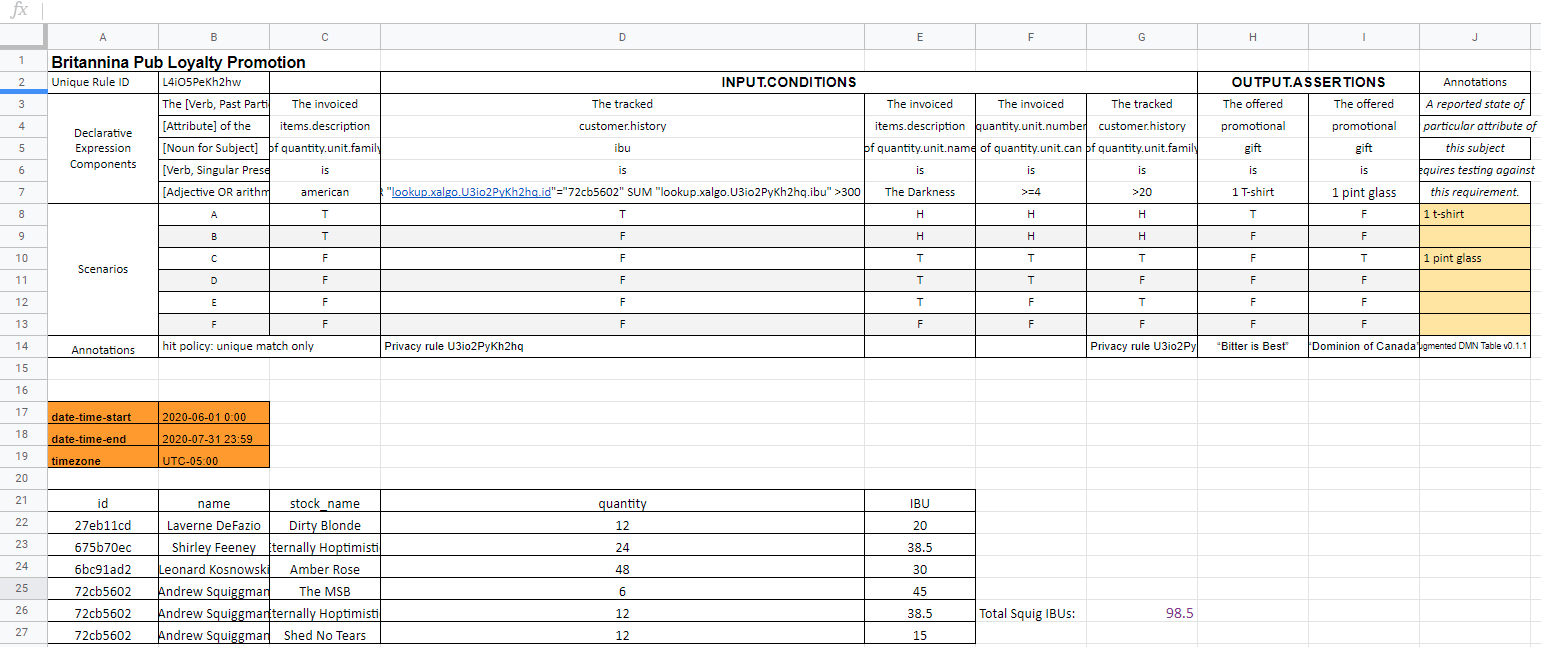This screenshot has height=647, width=1541.
Task: Click the Scenarios label cell
Action: [x=103, y=269]
